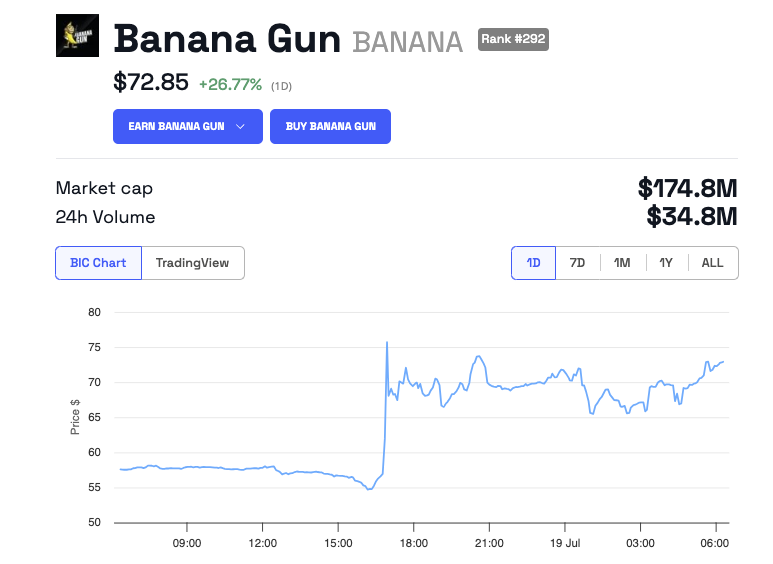Click the BANANA ticker symbol
Viewport: 773px width, 564px height.
coord(408,42)
